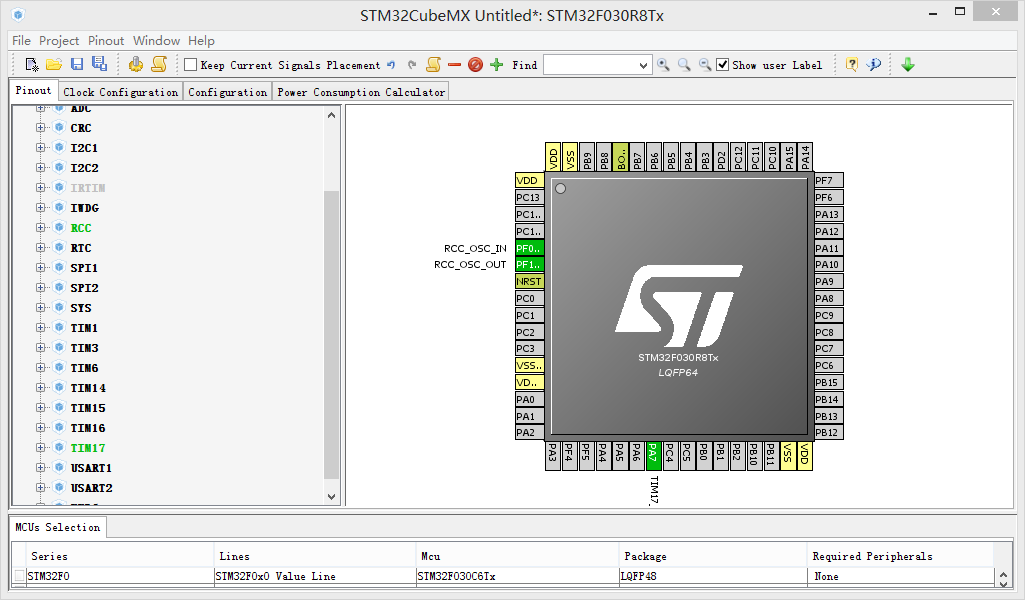Open the File menu
The width and height of the screenshot is (1025, 600).
click(x=22, y=41)
